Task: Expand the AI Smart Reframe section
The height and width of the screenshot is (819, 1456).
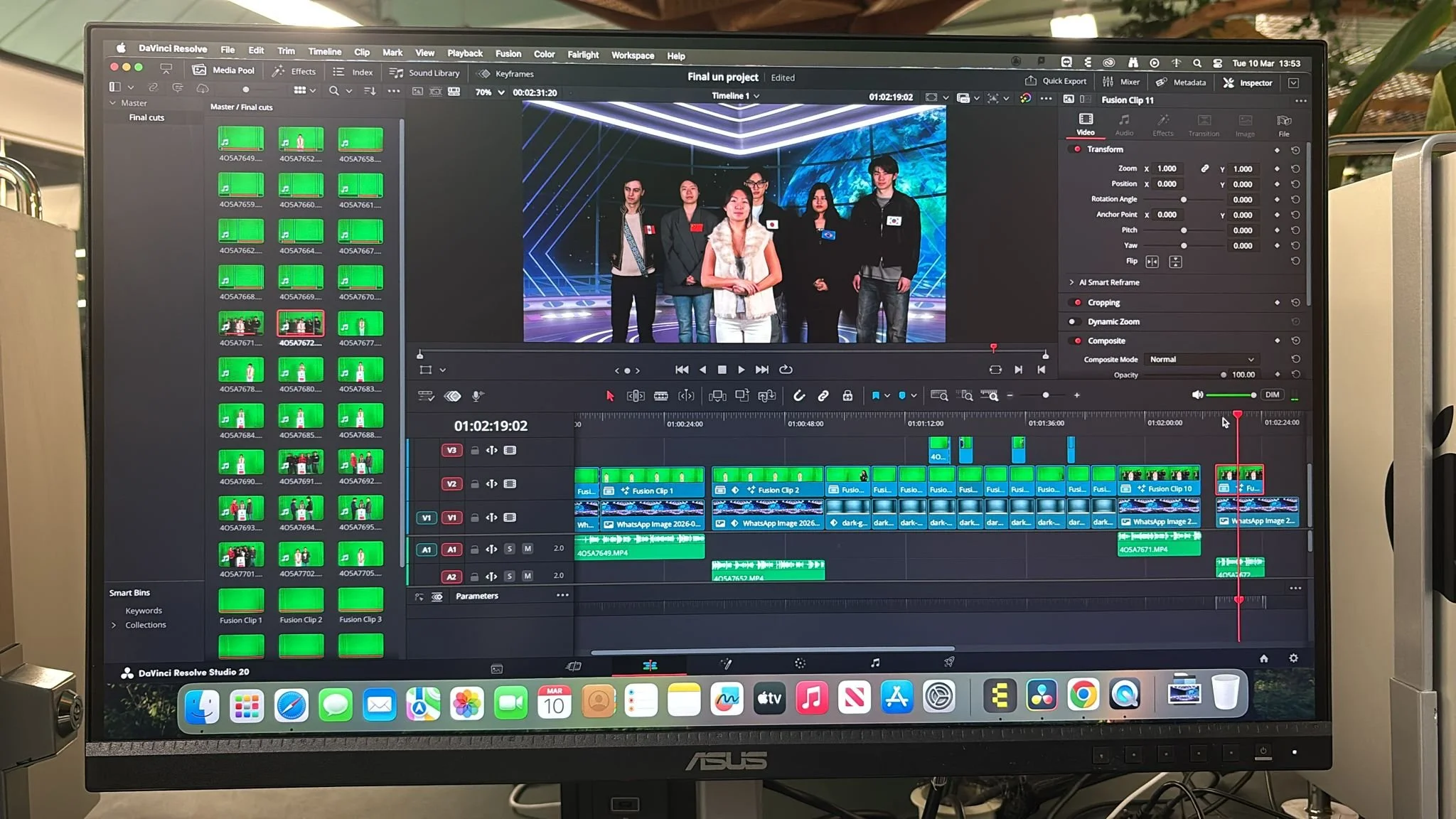Action: [1072, 283]
